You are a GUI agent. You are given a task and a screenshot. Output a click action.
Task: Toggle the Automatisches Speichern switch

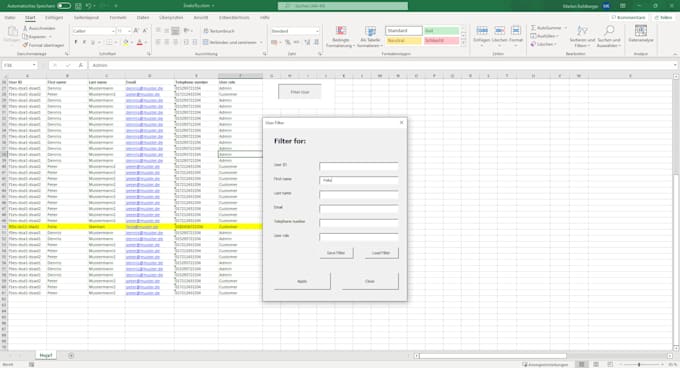(x=64, y=6)
